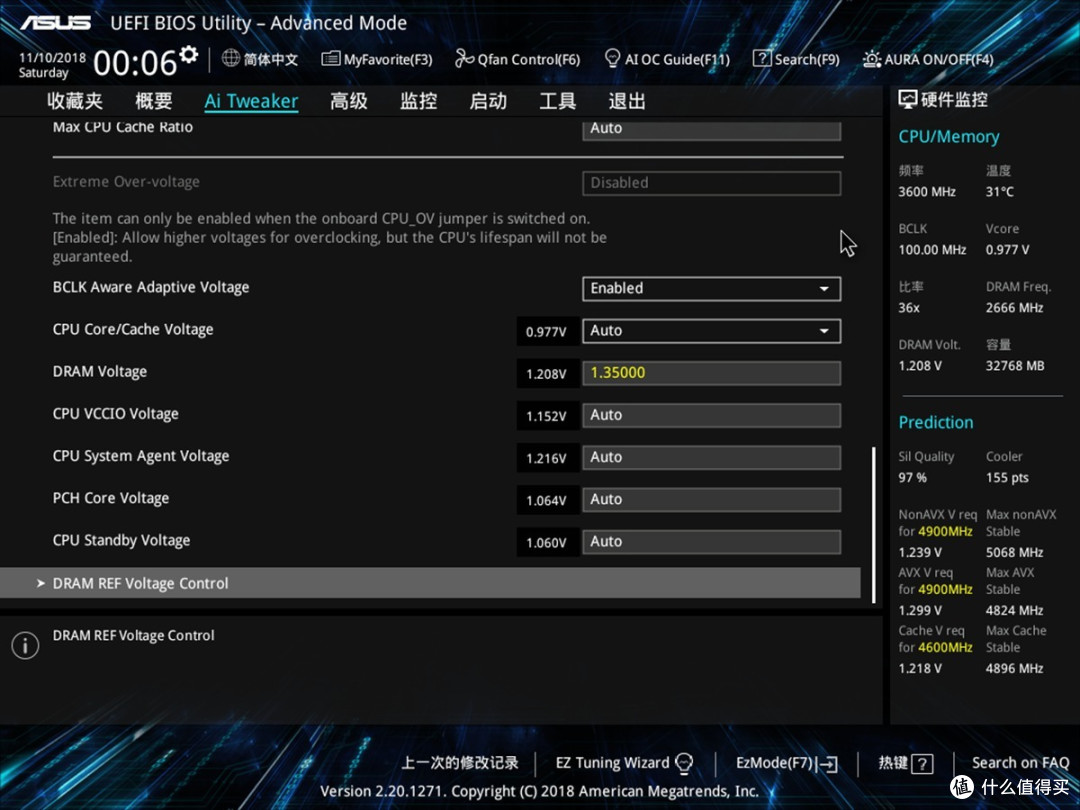This screenshot has height=810, width=1080.
Task: Expand DRAM REF Voltage Control submenu
Action: click(430, 583)
